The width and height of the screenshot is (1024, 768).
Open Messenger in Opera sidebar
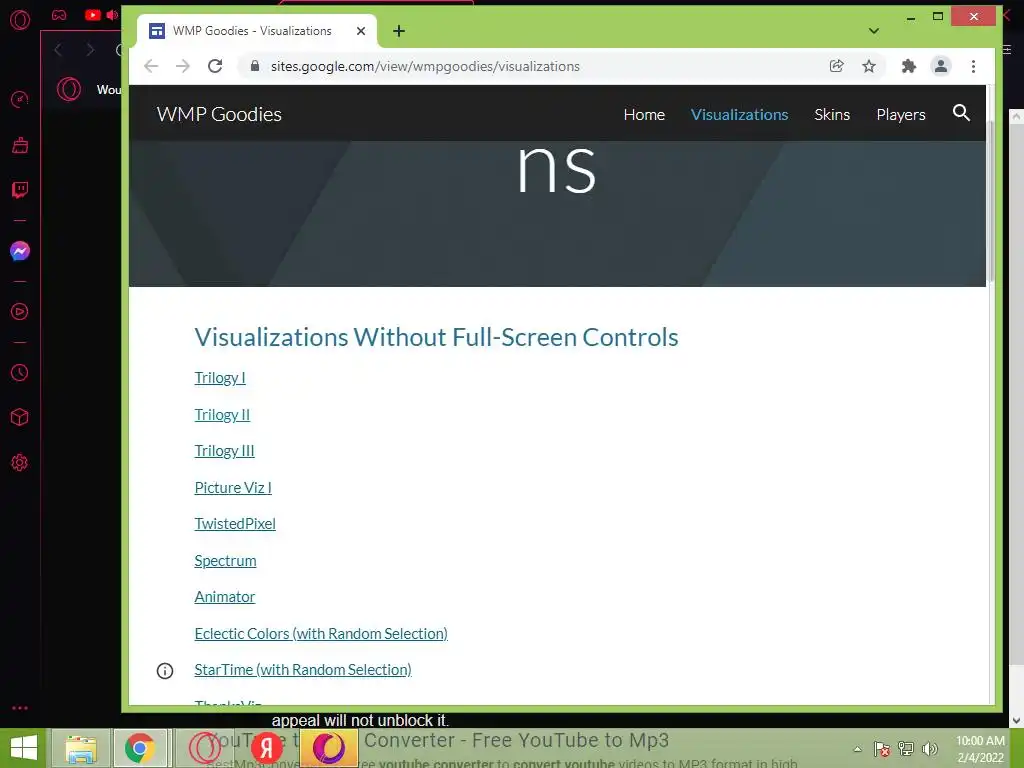(x=20, y=251)
